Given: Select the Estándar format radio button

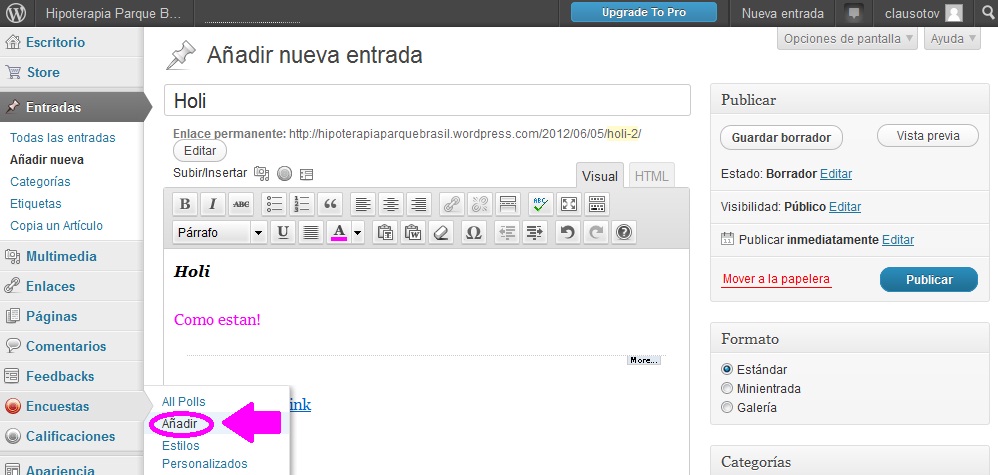Looking at the screenshot, I should 727,369.
